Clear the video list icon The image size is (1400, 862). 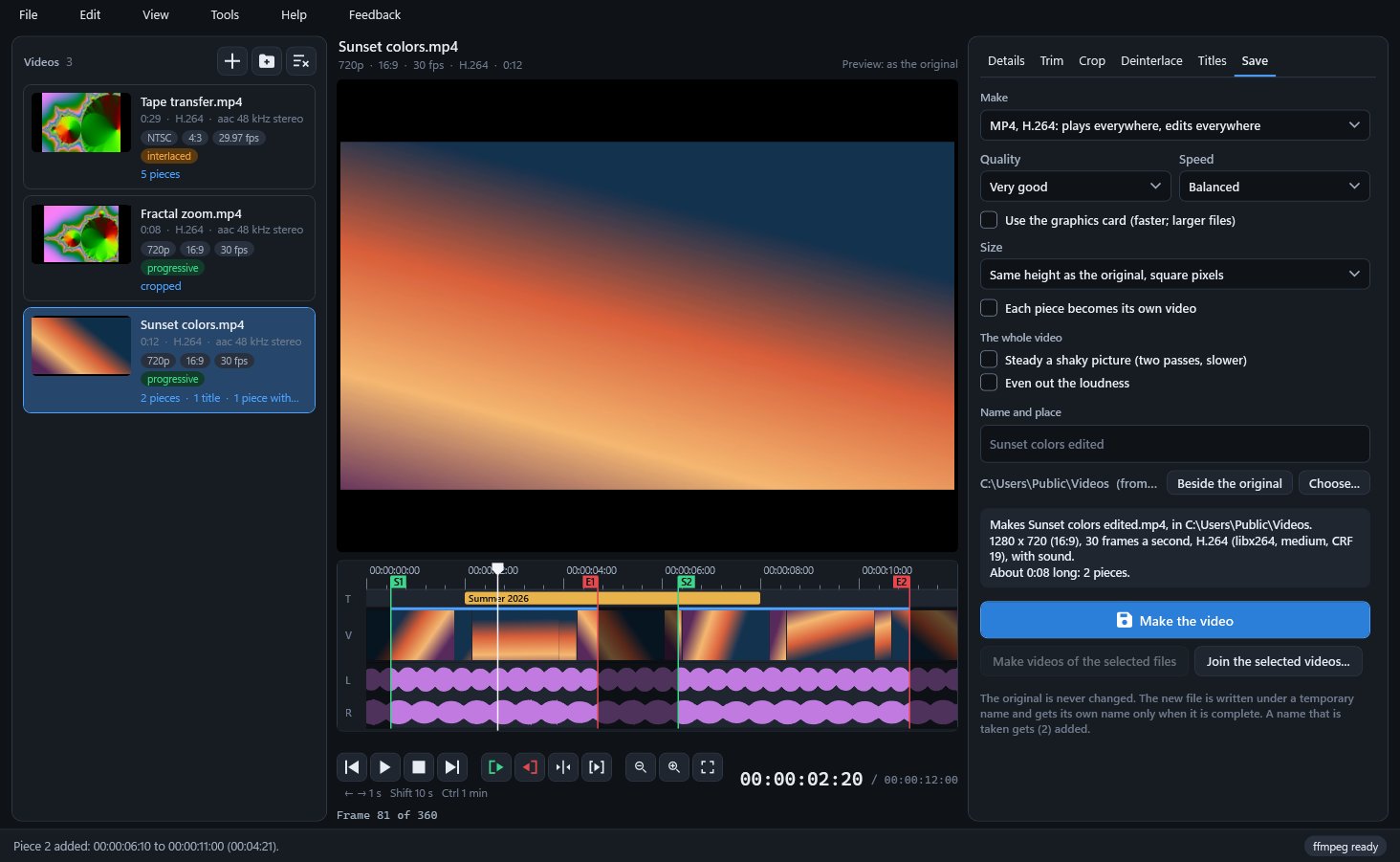[301, 61]
